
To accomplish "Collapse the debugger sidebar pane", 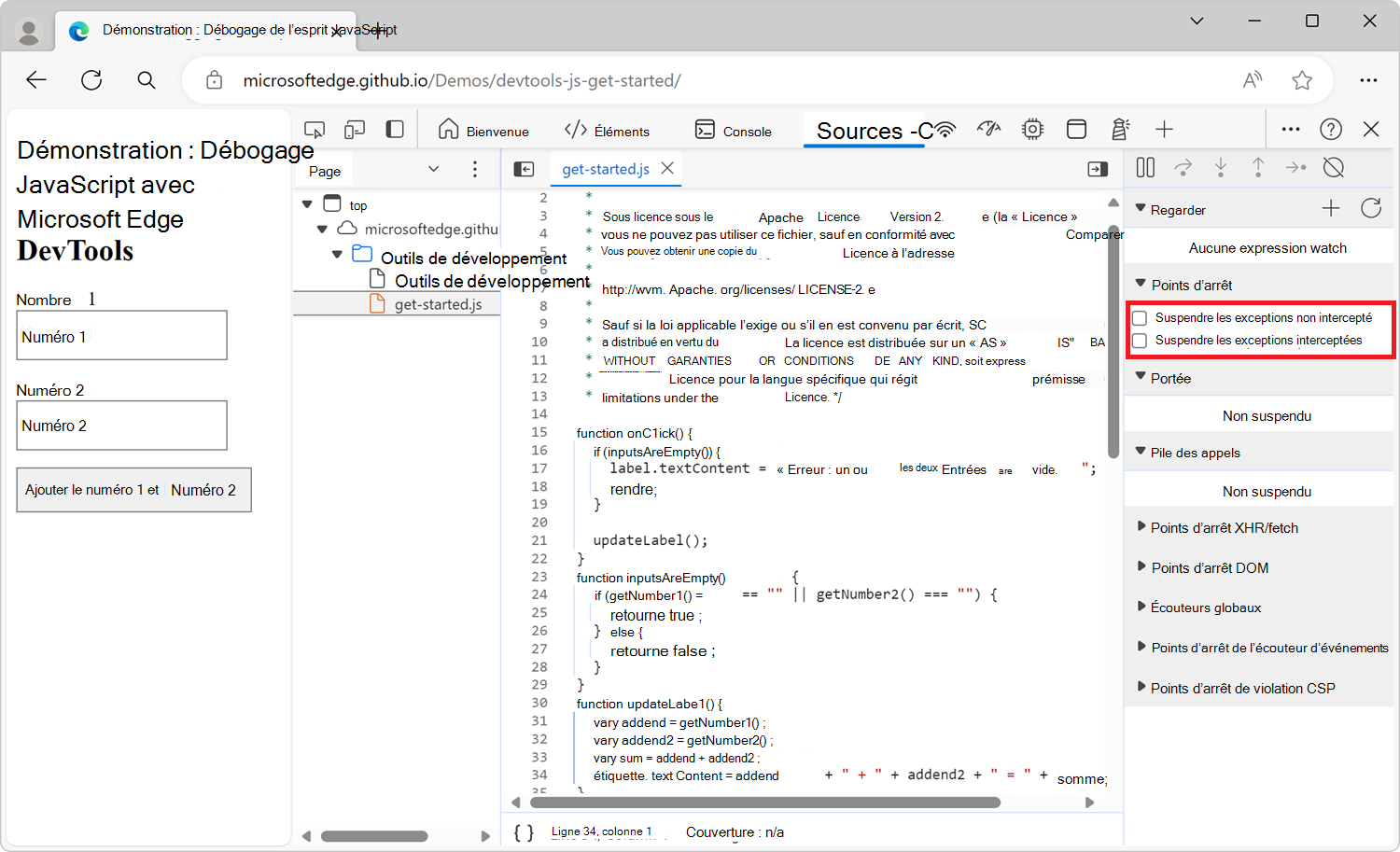I will [x=1098, y=169].
